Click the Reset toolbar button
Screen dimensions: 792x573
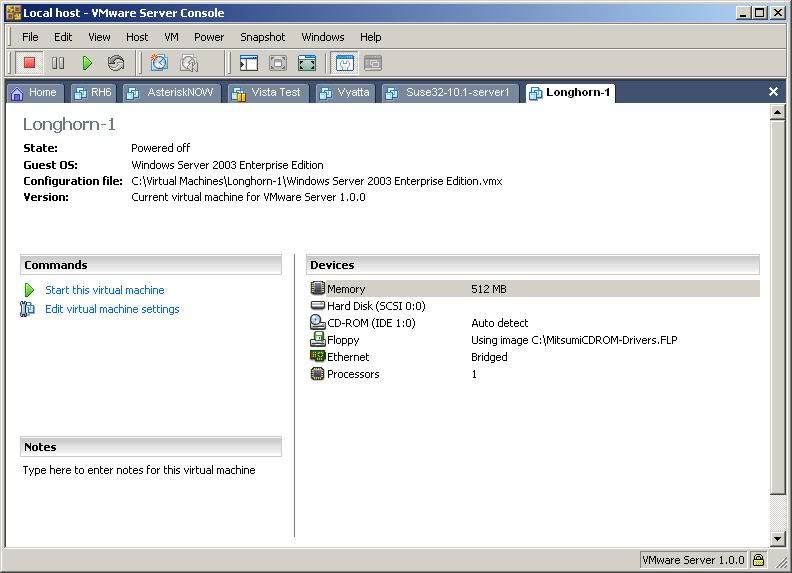(116, 63)
